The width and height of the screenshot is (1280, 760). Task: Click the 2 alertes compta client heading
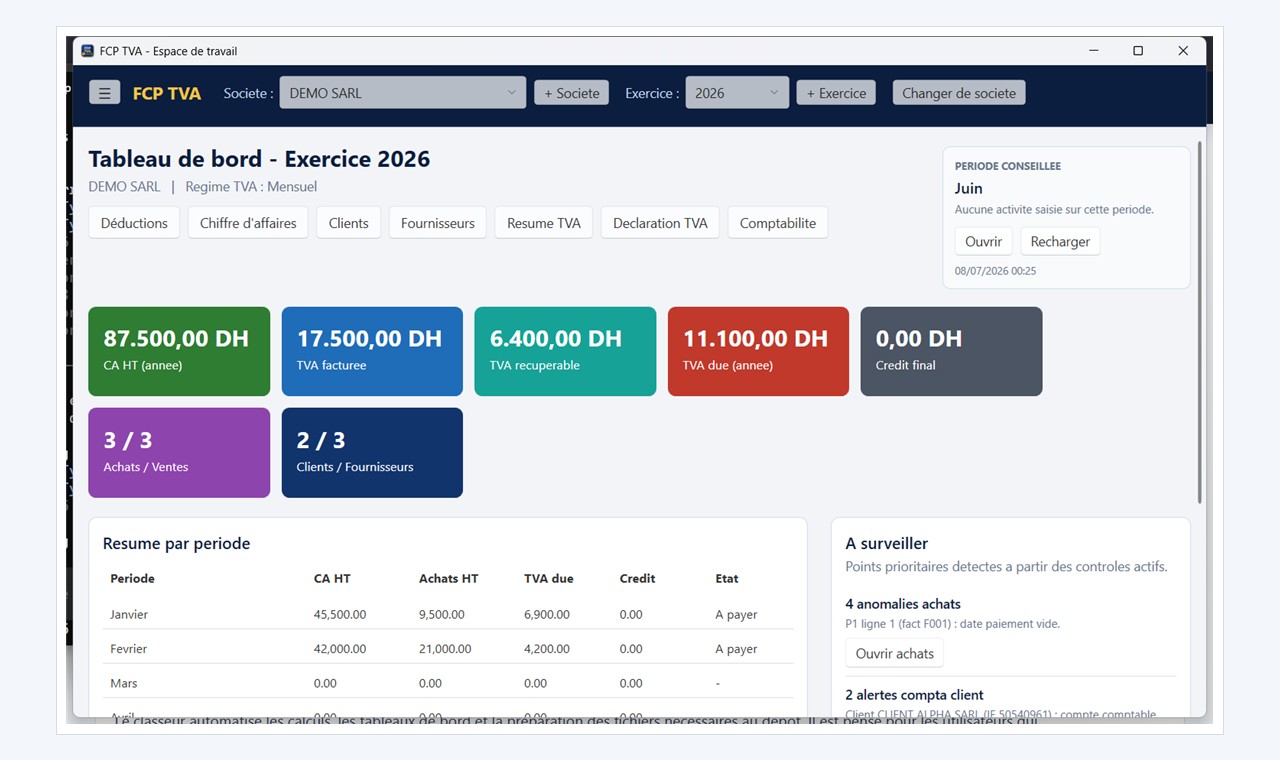coord(914,695)
